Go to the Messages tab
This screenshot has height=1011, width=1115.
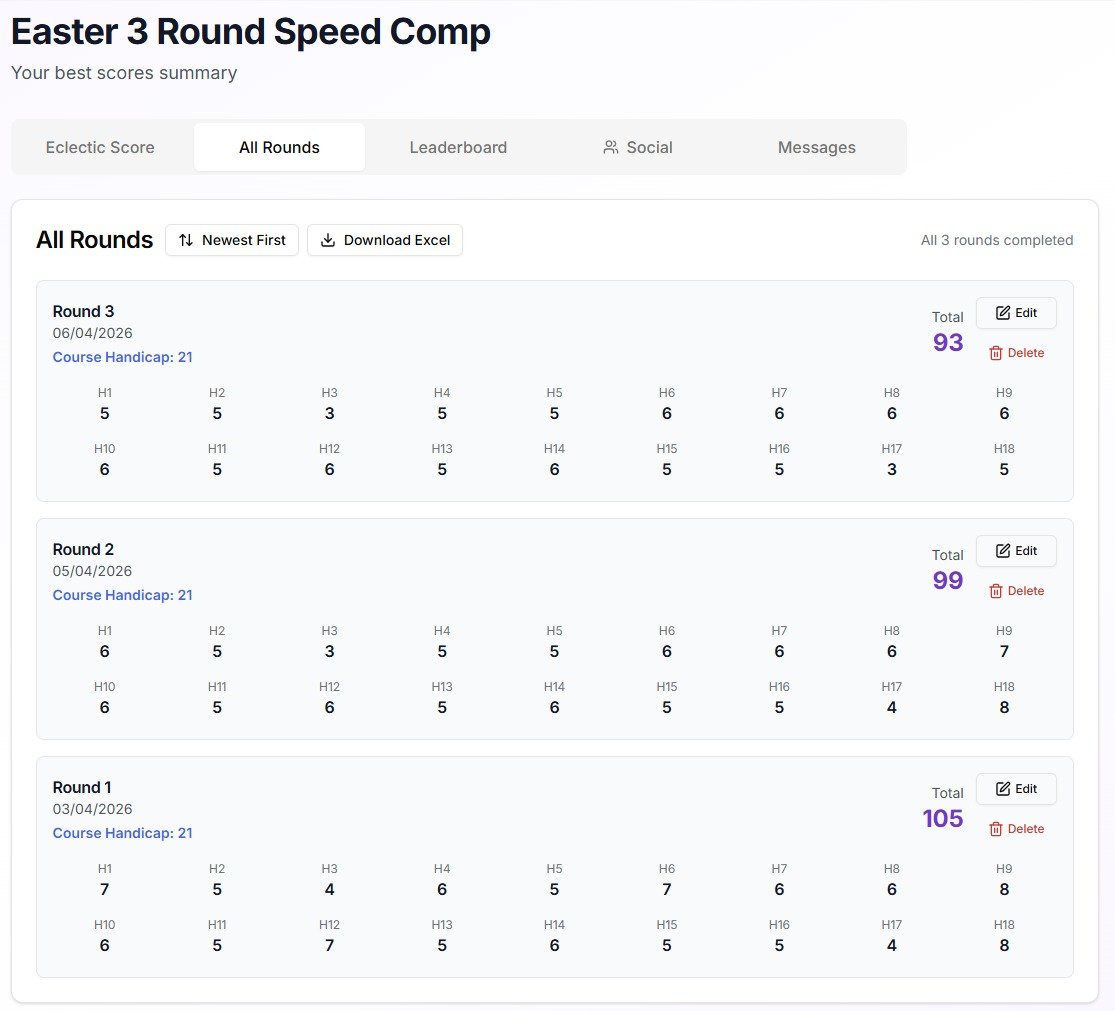(x=816, y=147)
